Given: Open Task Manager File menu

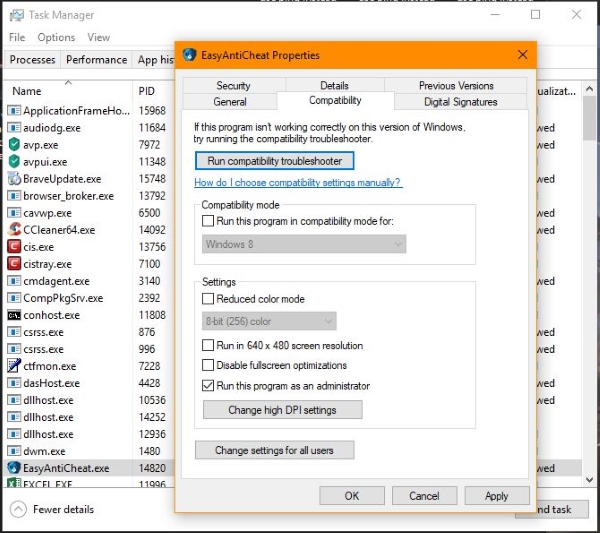Looking at the screenshot, I should point(17,37).
